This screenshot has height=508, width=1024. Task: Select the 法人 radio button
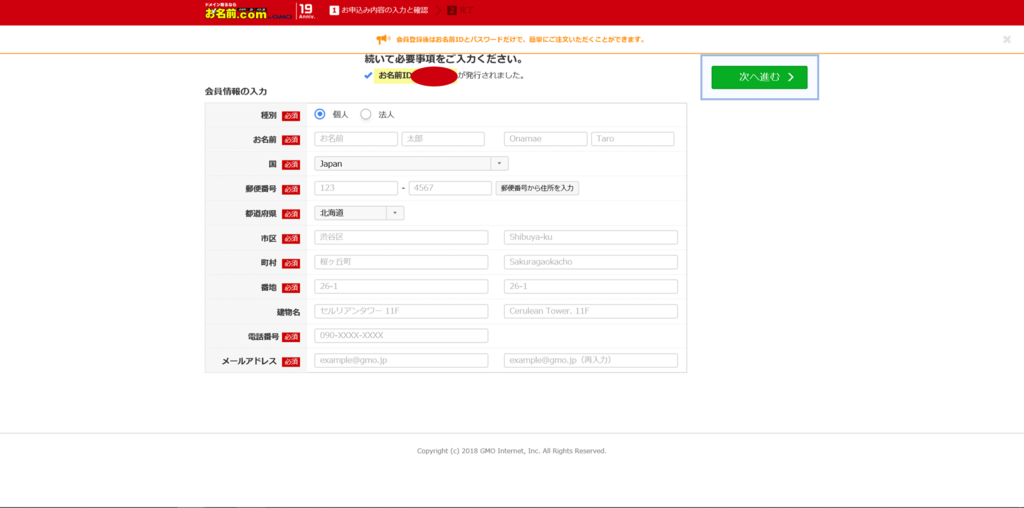366,114
